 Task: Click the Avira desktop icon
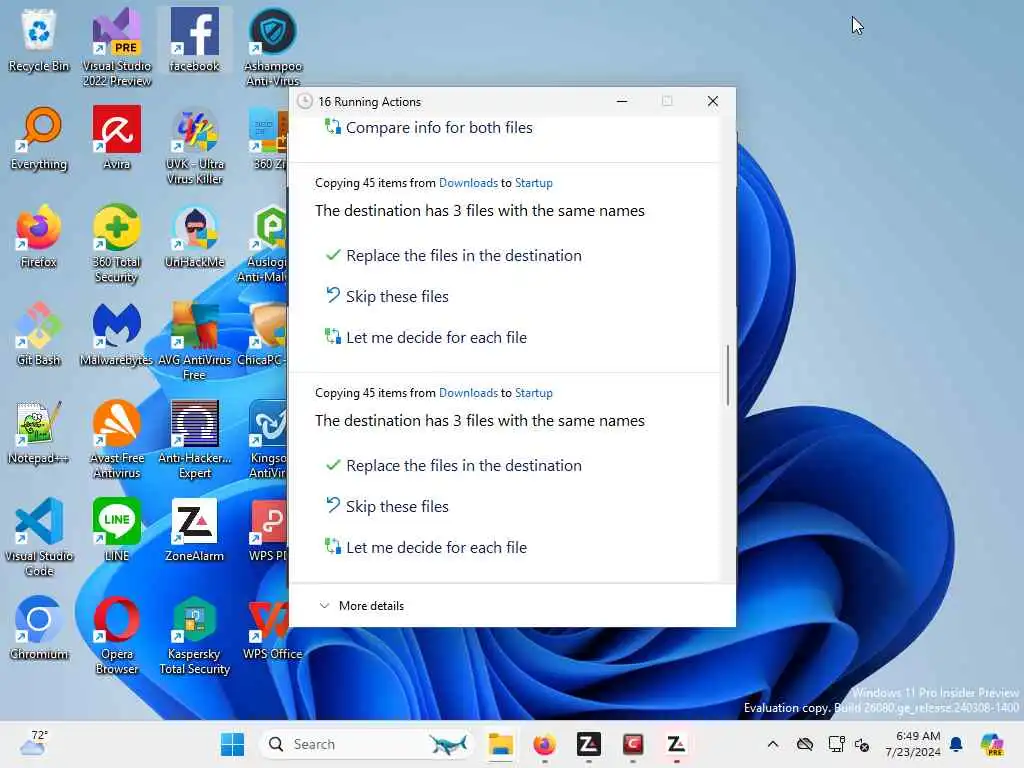117,139
